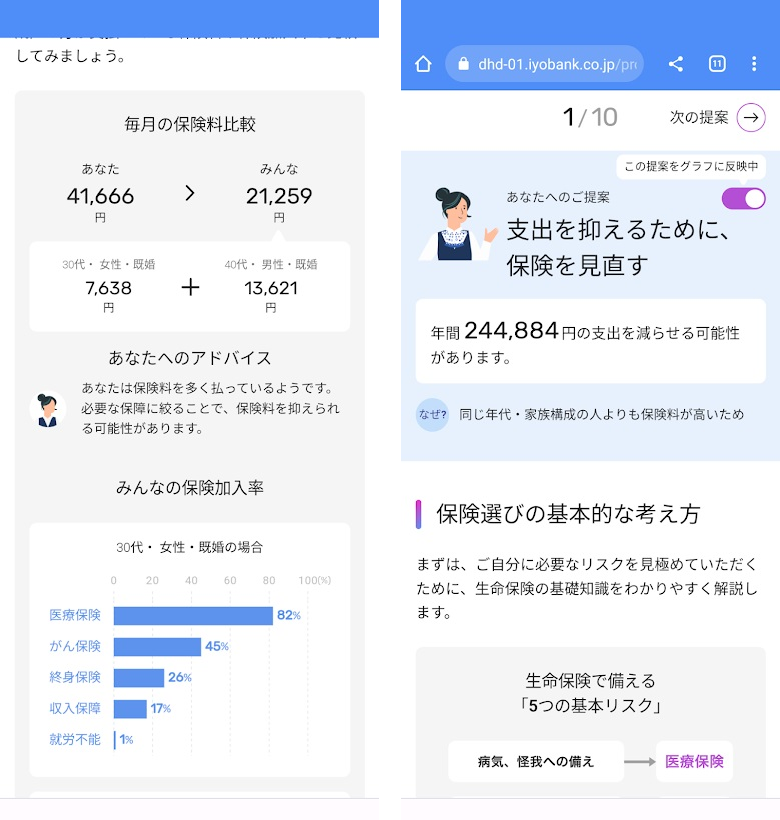
Task: Tap the なぜ? badge
Action: pyautogui.click(x=432, y=415)
